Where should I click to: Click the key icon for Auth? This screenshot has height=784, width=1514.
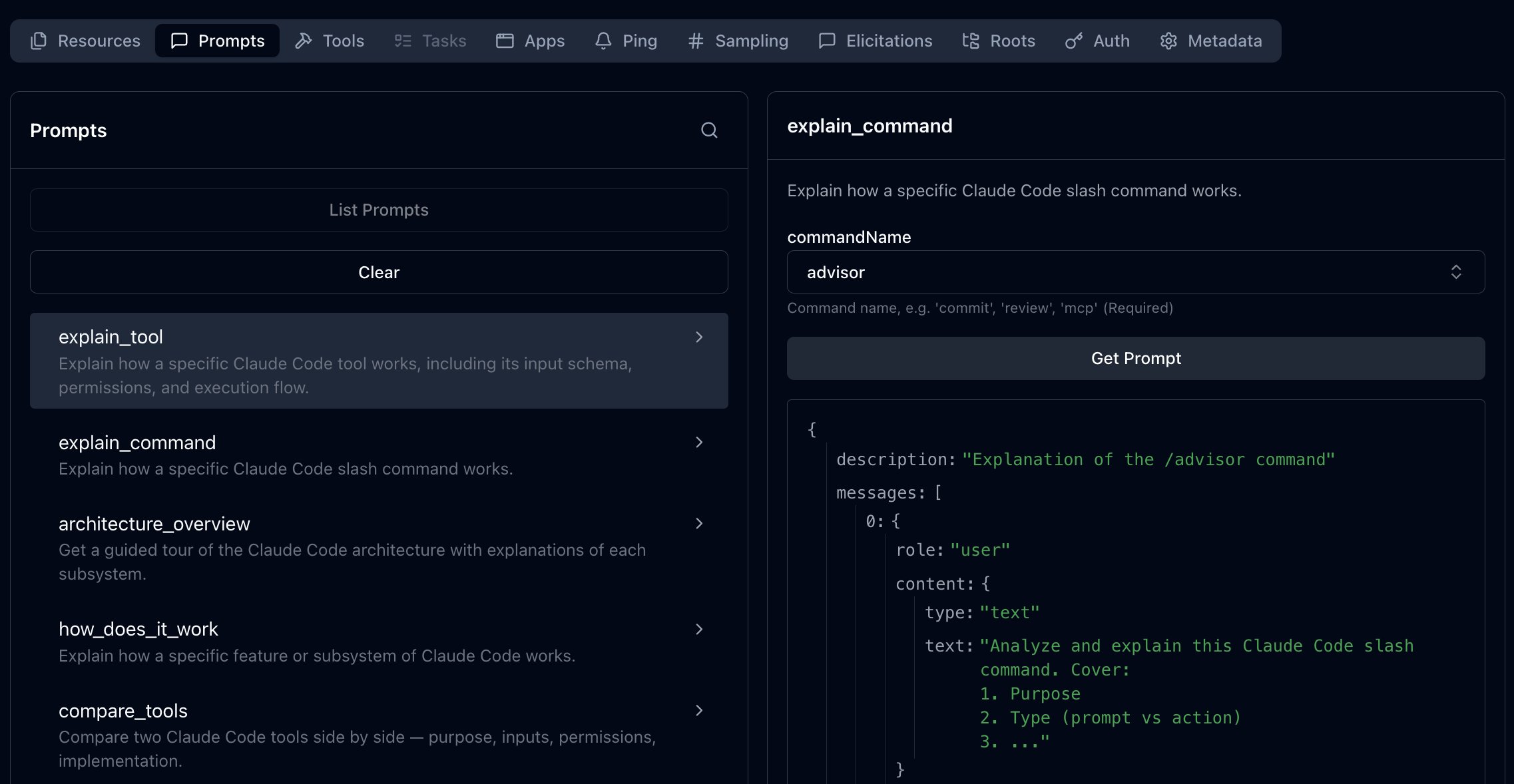coord(1074,41)
